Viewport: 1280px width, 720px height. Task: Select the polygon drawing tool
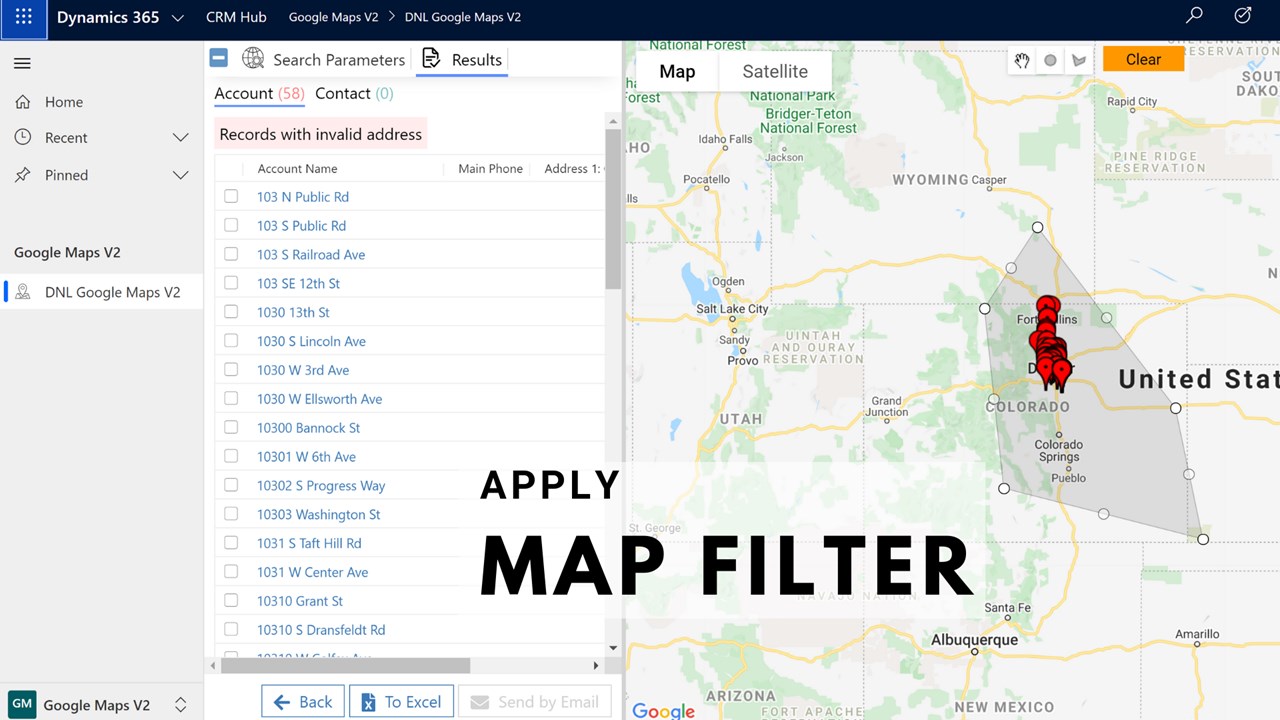[1079, 60]
